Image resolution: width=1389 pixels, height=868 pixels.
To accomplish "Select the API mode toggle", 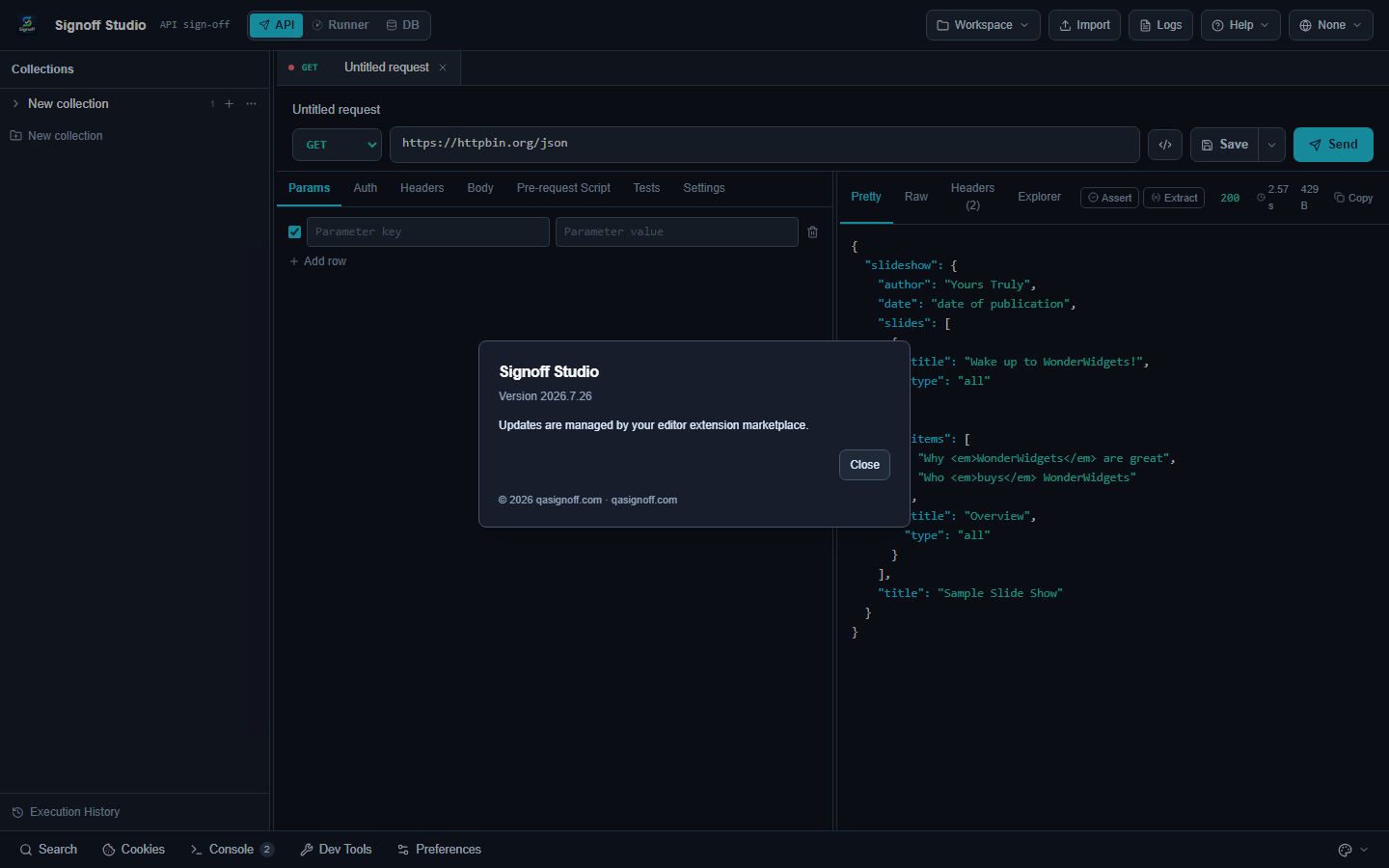I will pos(277,25).
